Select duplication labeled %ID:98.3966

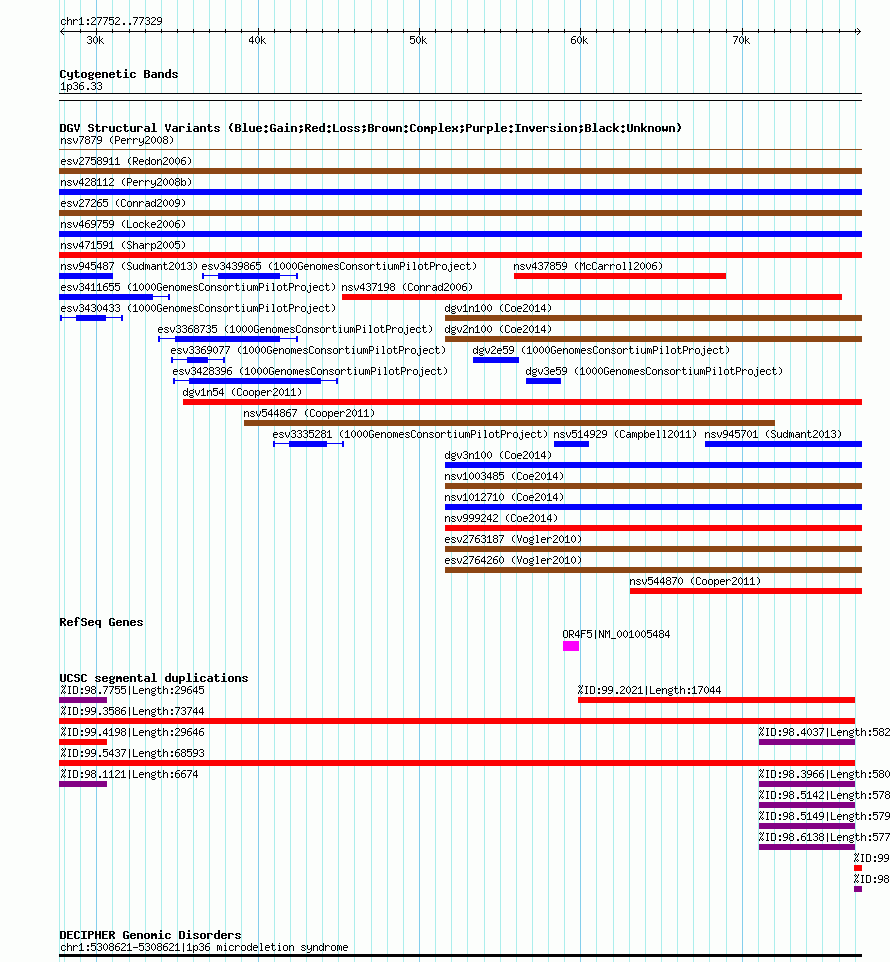pyautogui.click(x=824, y=774)
